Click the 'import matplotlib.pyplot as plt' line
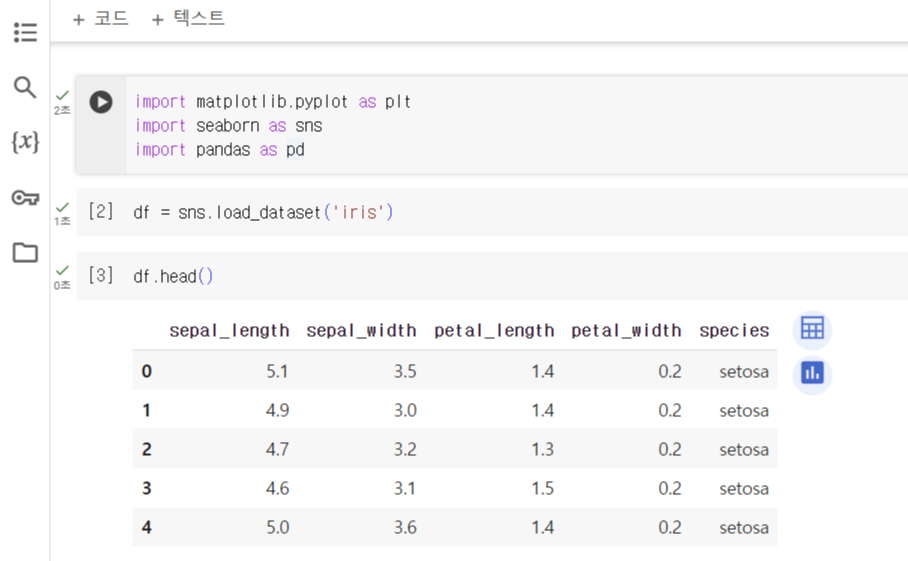 pos(273,102)
